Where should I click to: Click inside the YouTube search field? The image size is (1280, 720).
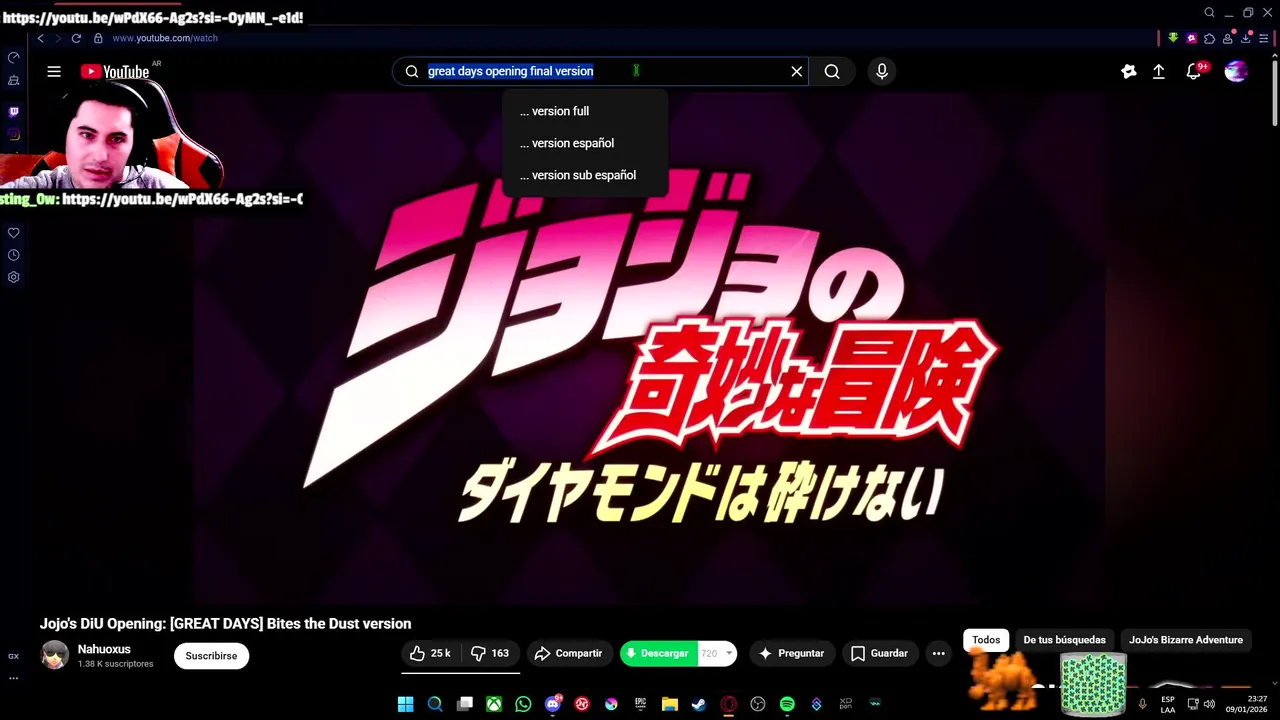[600, 71]
